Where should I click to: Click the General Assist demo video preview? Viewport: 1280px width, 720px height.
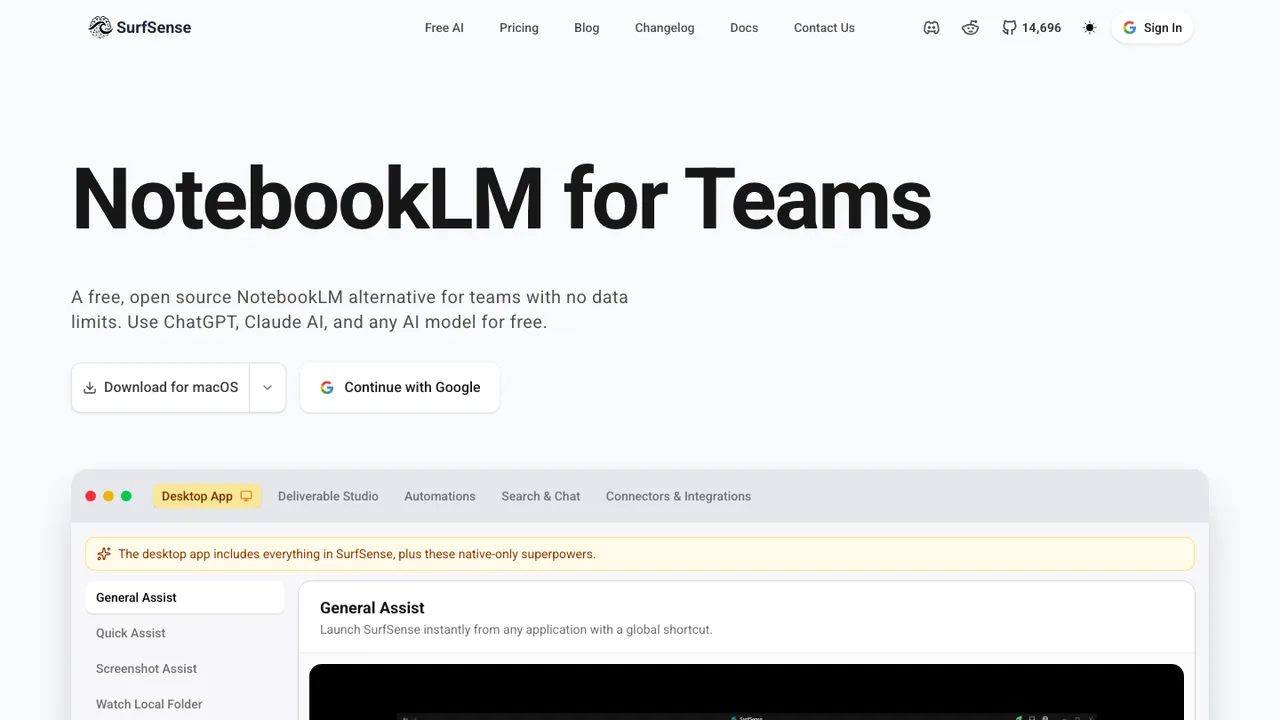point(746,692)
